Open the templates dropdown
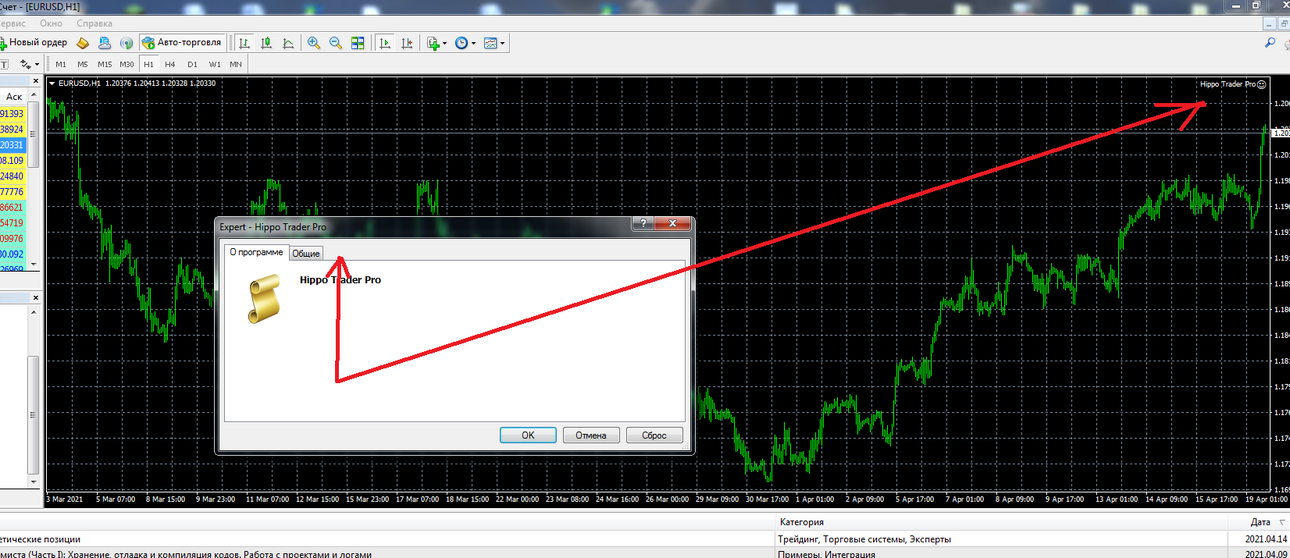The image size is (1290, 558). click(x=494, y=43)
